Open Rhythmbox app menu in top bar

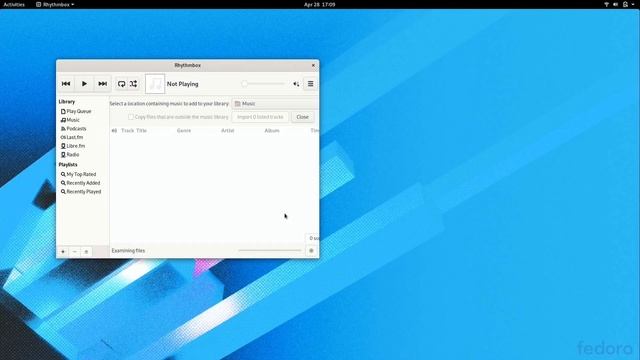coord(55,4)
